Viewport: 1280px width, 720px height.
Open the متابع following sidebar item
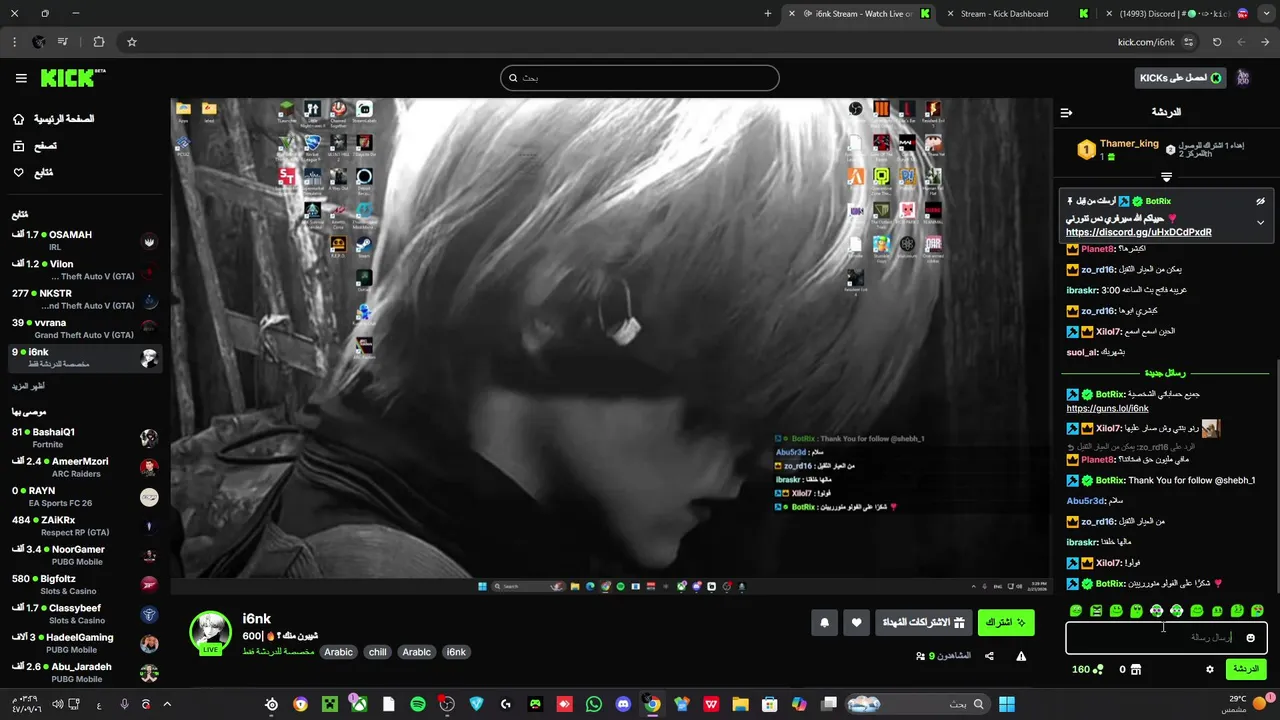[33, 173]
